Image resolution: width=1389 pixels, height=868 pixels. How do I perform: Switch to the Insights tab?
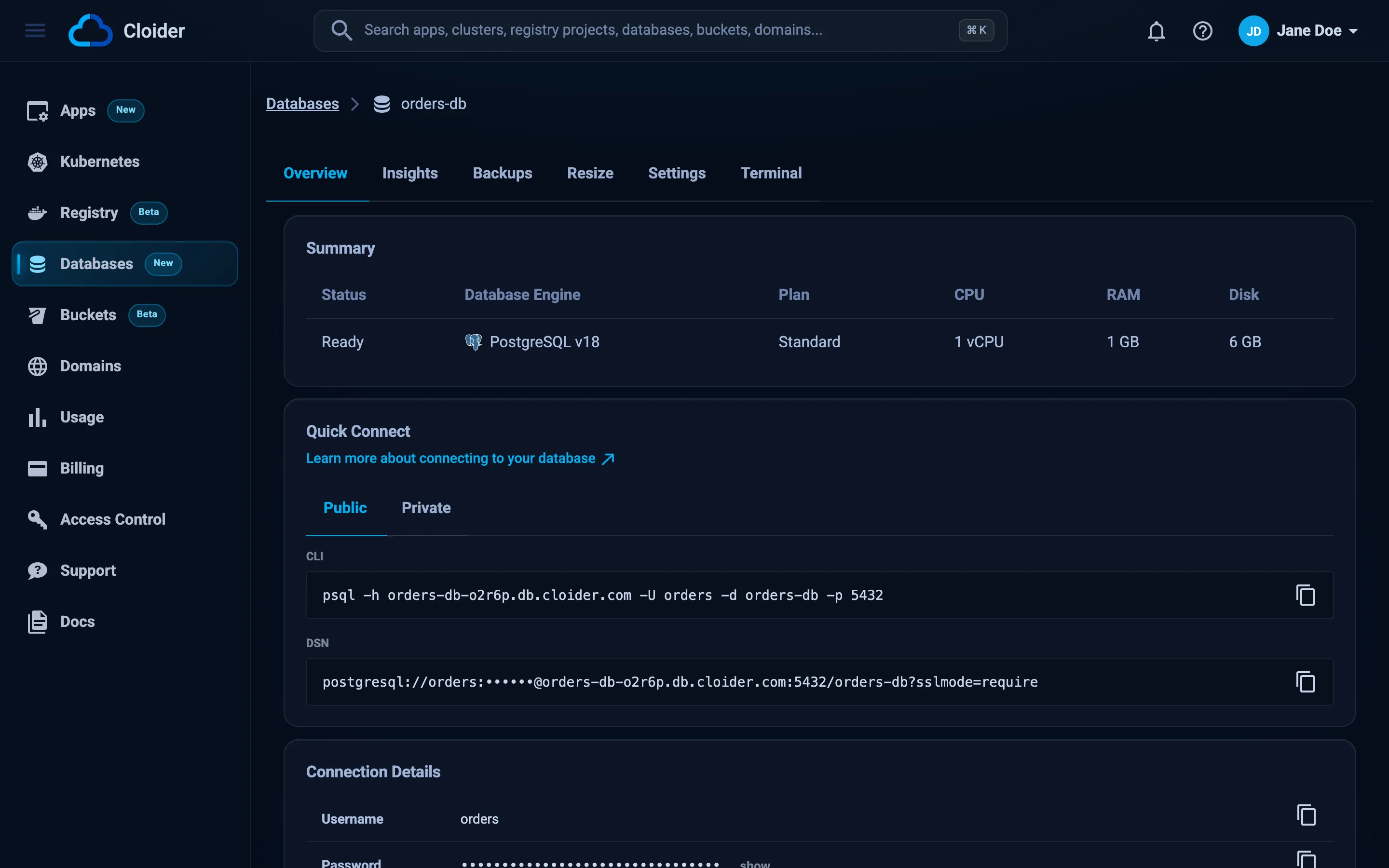tap(410, 173)
